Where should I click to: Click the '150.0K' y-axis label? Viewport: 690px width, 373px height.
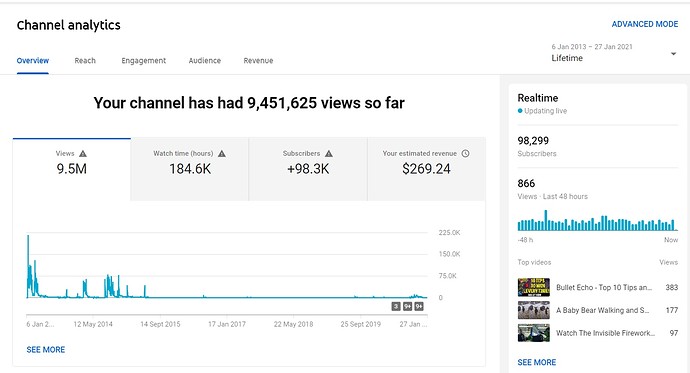[x=449, y=254]
